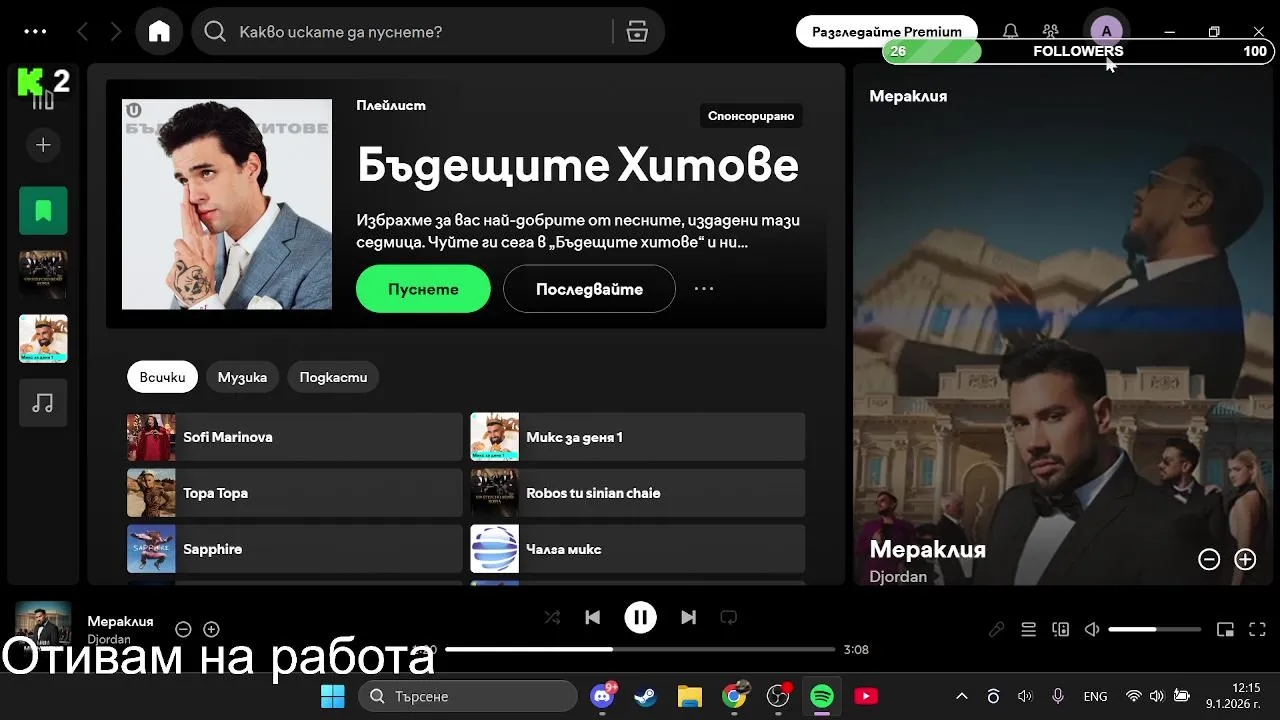
Task: Open the profile avatar 'A' menu
Action: (1106, 31)
